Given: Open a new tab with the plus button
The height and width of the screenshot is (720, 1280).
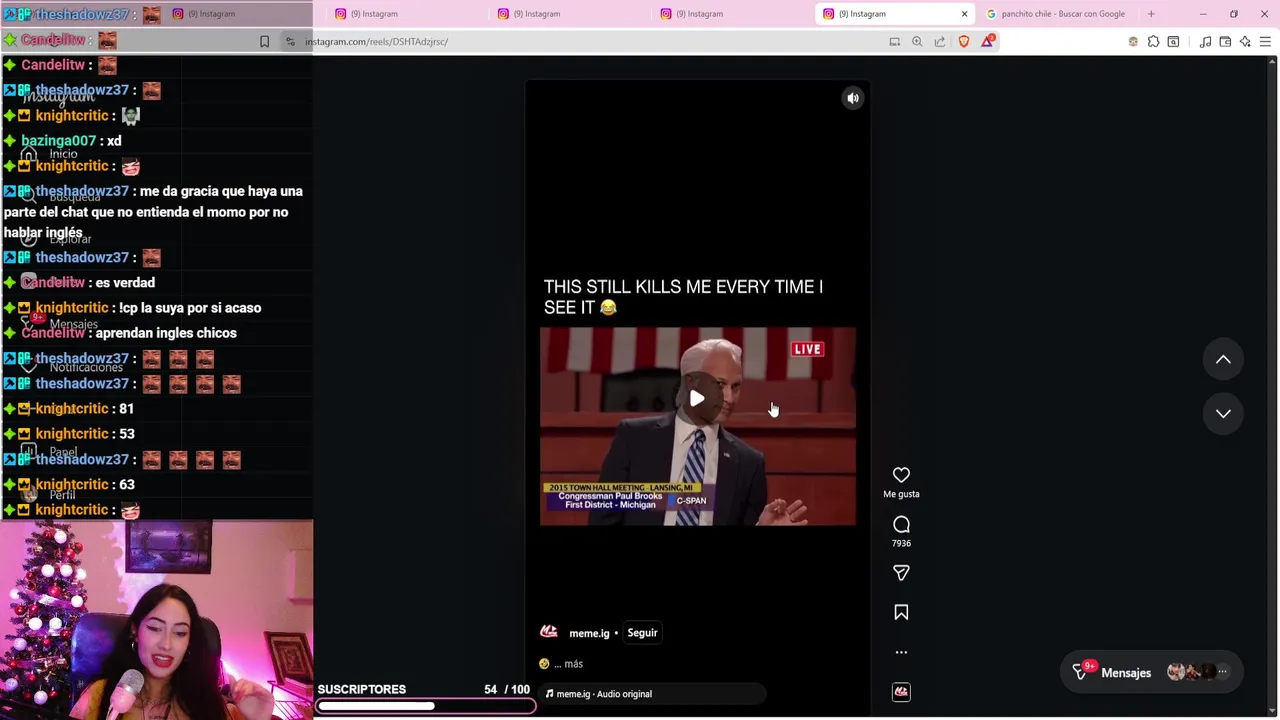Looking at the screenshot, I should 1151,14.
